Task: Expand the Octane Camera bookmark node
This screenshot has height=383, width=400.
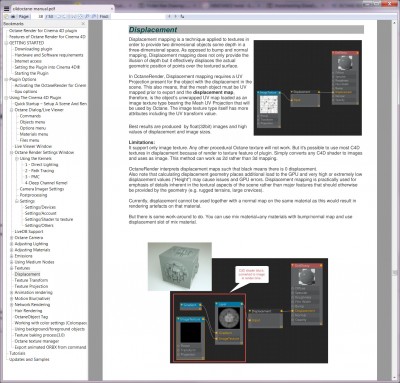Action: 11,238
